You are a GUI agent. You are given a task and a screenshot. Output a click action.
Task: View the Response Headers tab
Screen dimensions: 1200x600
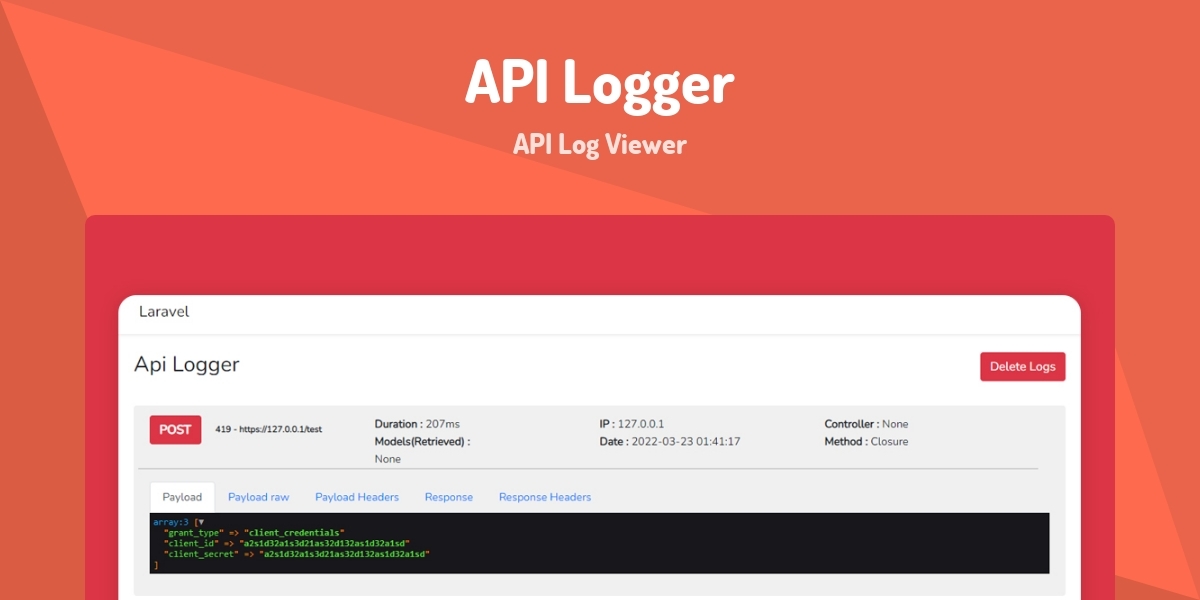tap(545, 496)
